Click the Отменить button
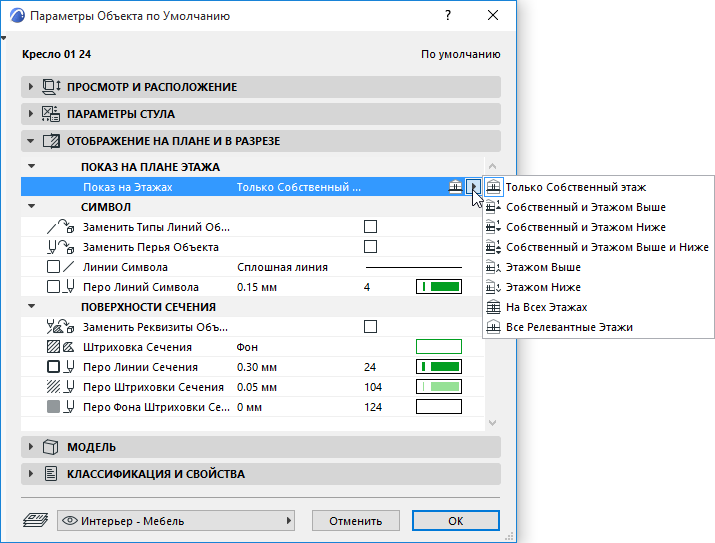 point(356,521)
